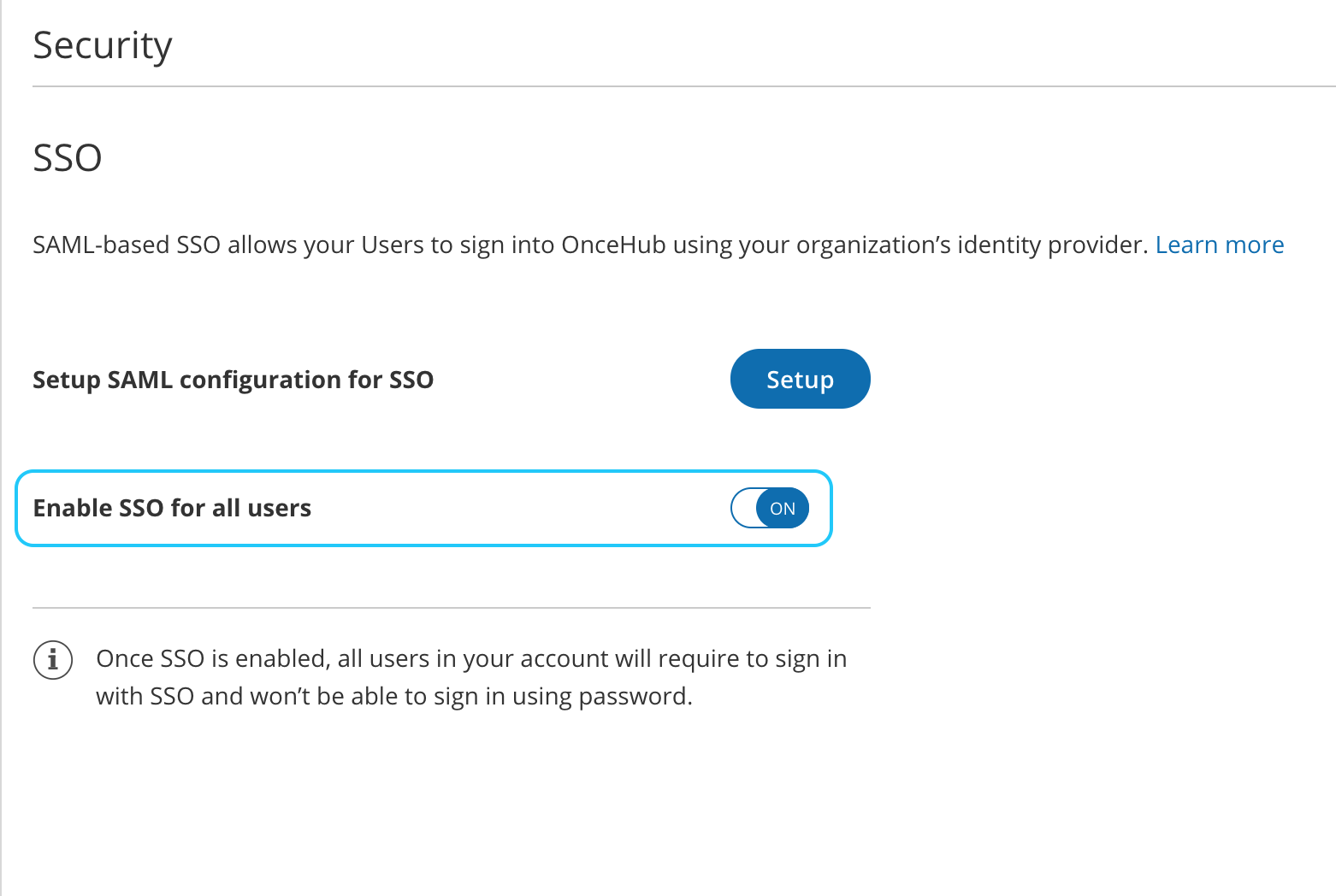Viewport: 1336px width, 896px height.
Task: Click the Setup SAML configuration for SSO label
Action: [233, 380]
